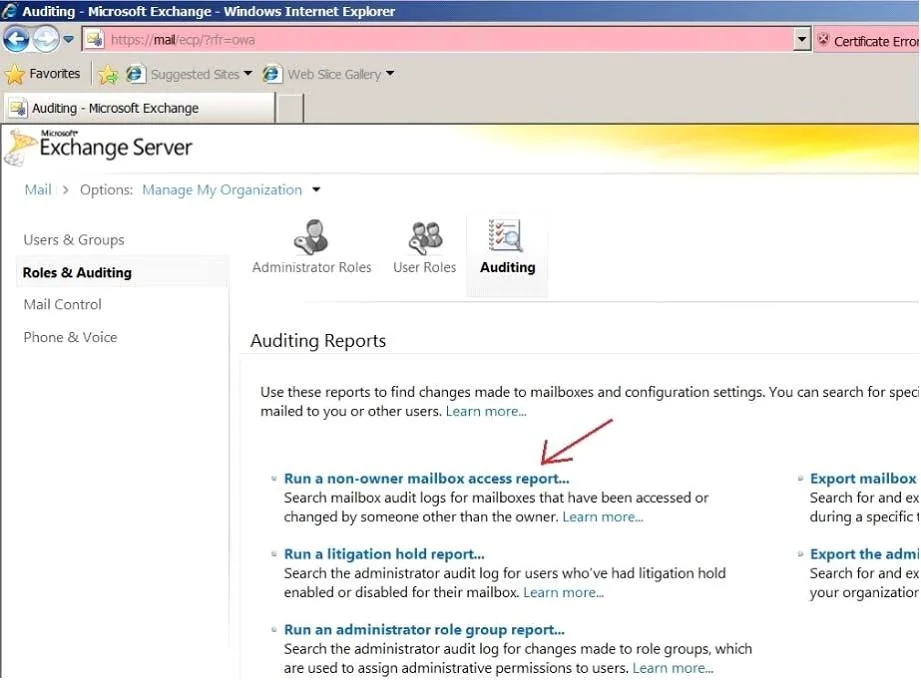Click Learn more after role group description

point(673,668)
